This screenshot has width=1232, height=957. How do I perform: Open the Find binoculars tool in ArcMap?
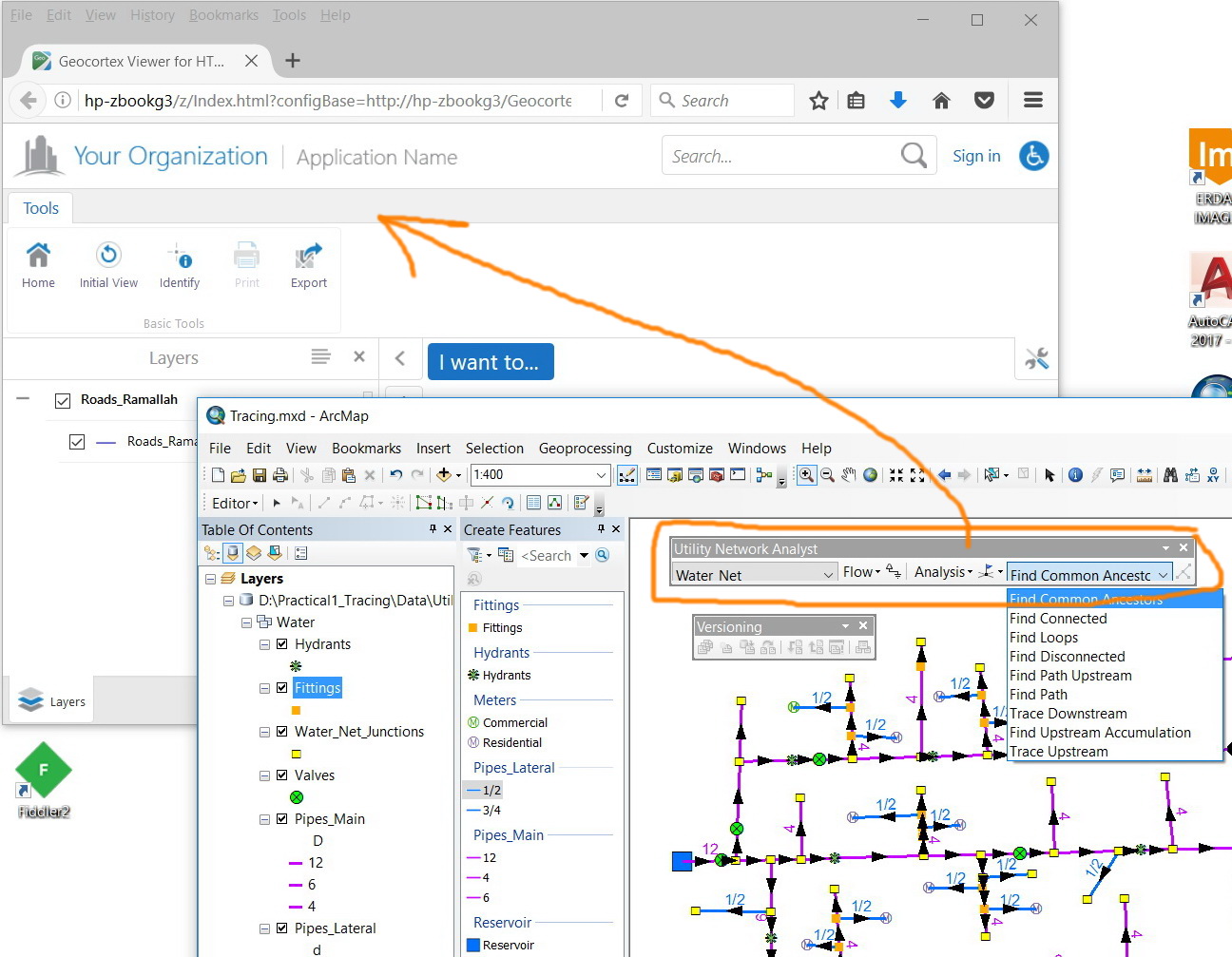(x=1170, y=475)
